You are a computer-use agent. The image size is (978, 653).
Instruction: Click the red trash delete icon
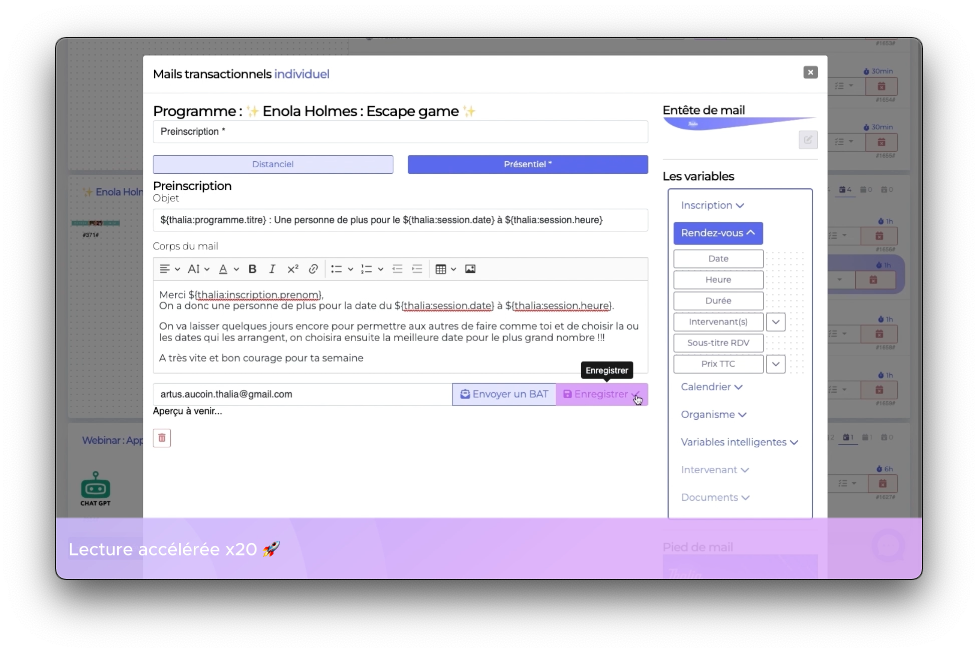[x=162, y=438]
